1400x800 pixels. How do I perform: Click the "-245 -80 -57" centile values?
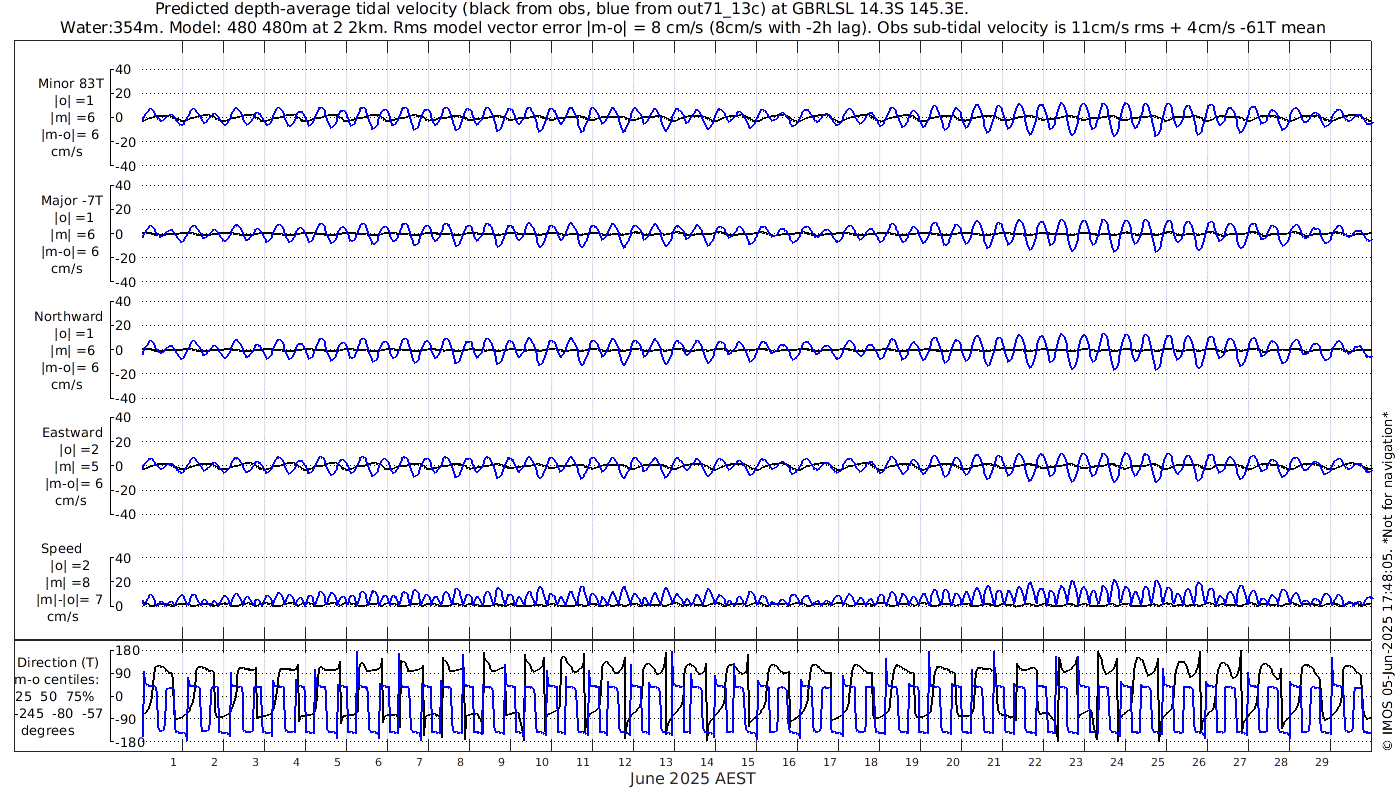[x=58, y=713]
